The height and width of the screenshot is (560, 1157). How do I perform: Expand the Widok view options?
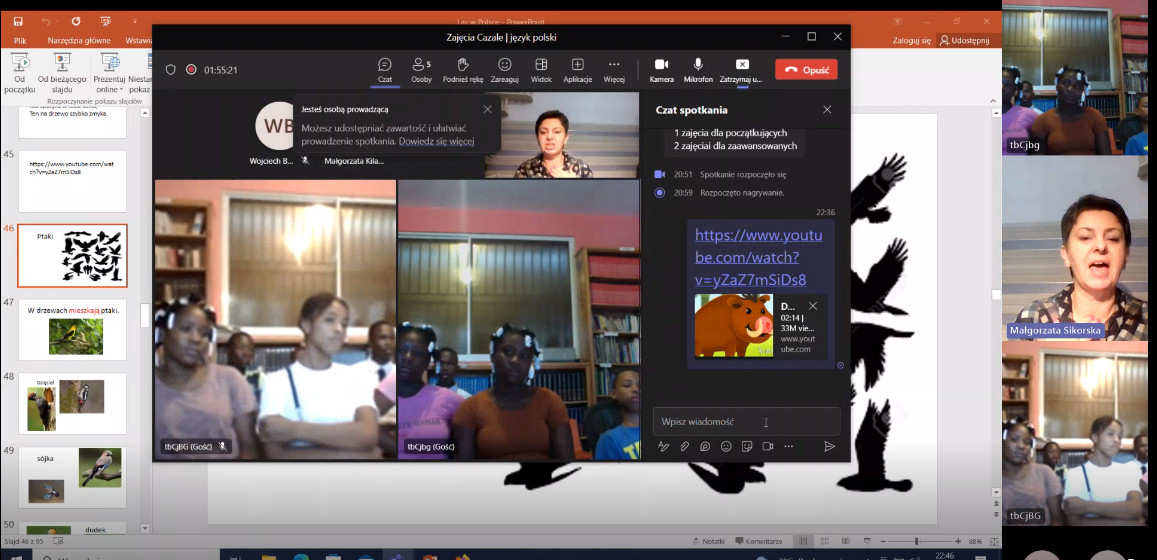[541, 69]
